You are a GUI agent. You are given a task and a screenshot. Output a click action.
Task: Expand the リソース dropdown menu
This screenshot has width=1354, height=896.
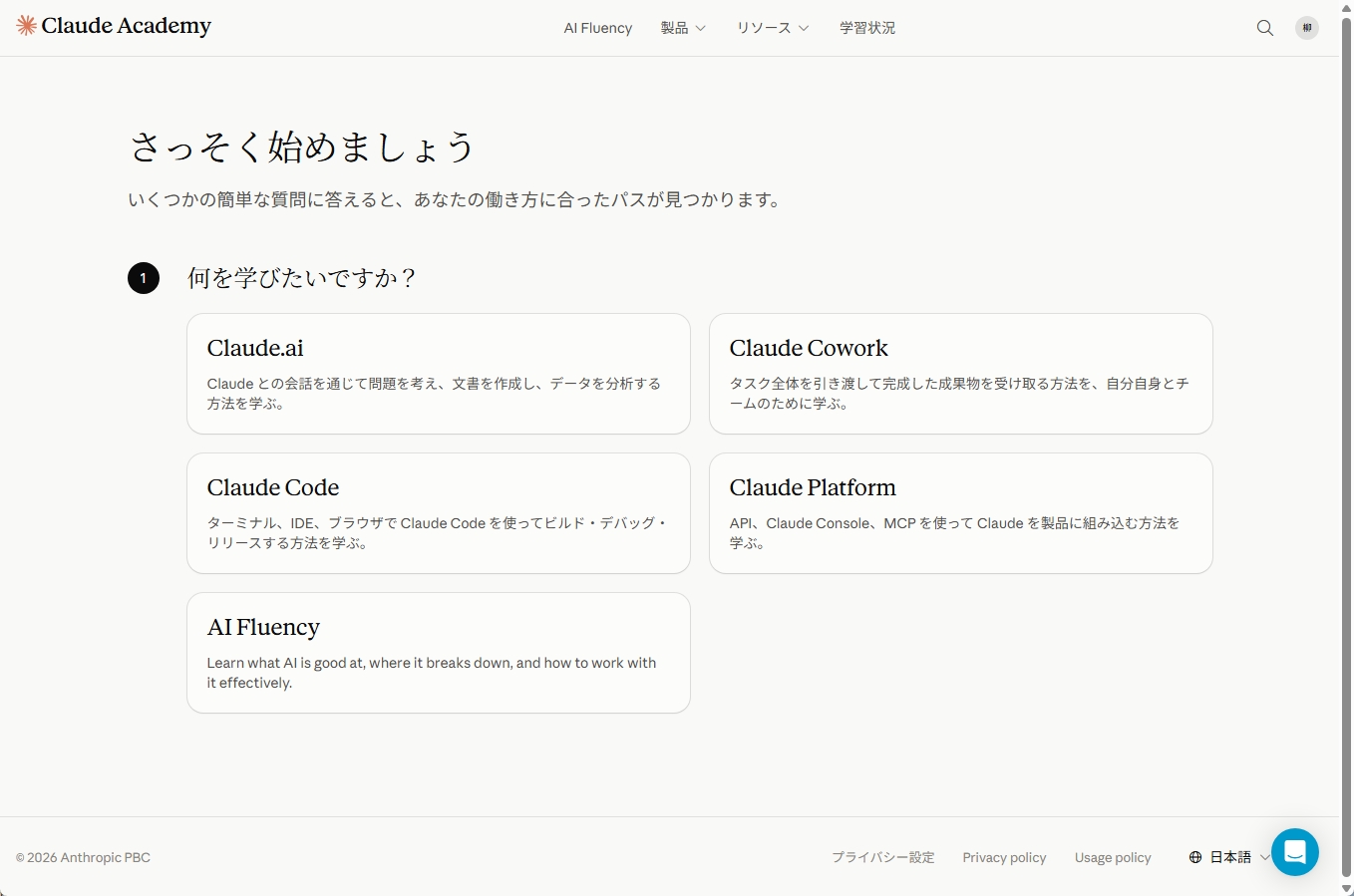tap(773, 28)
